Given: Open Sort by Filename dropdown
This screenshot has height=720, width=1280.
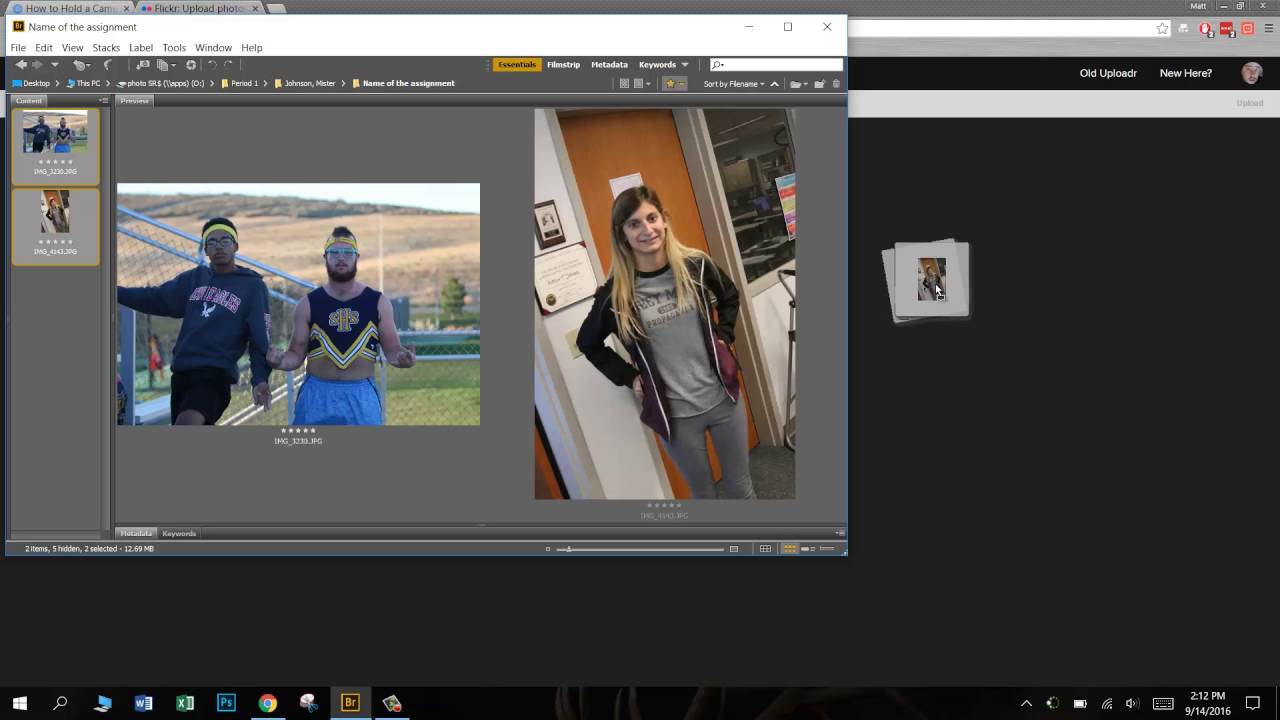Looking at the screenshot, I should pyautogui.click(x=734, y=84).
